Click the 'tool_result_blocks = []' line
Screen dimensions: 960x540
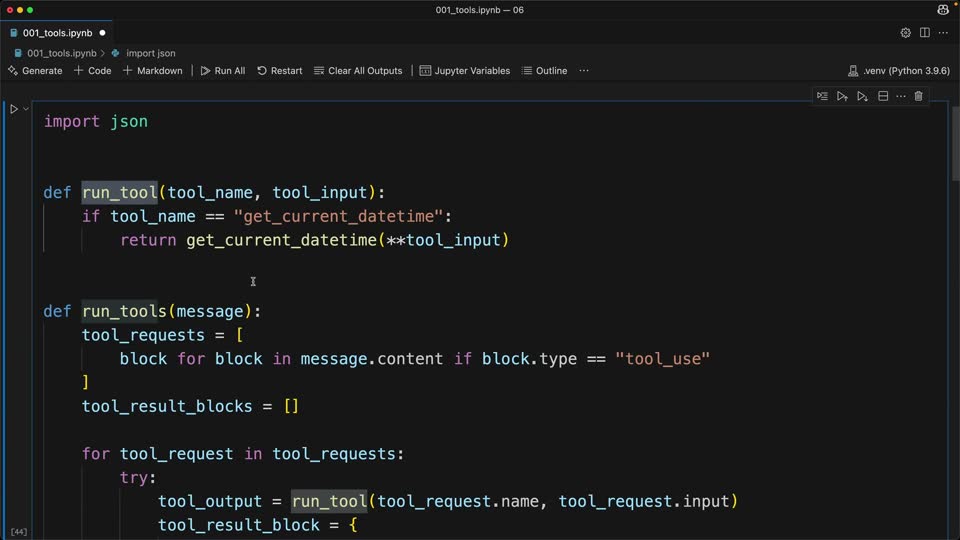pyautogui.click(x=190, y=407)
